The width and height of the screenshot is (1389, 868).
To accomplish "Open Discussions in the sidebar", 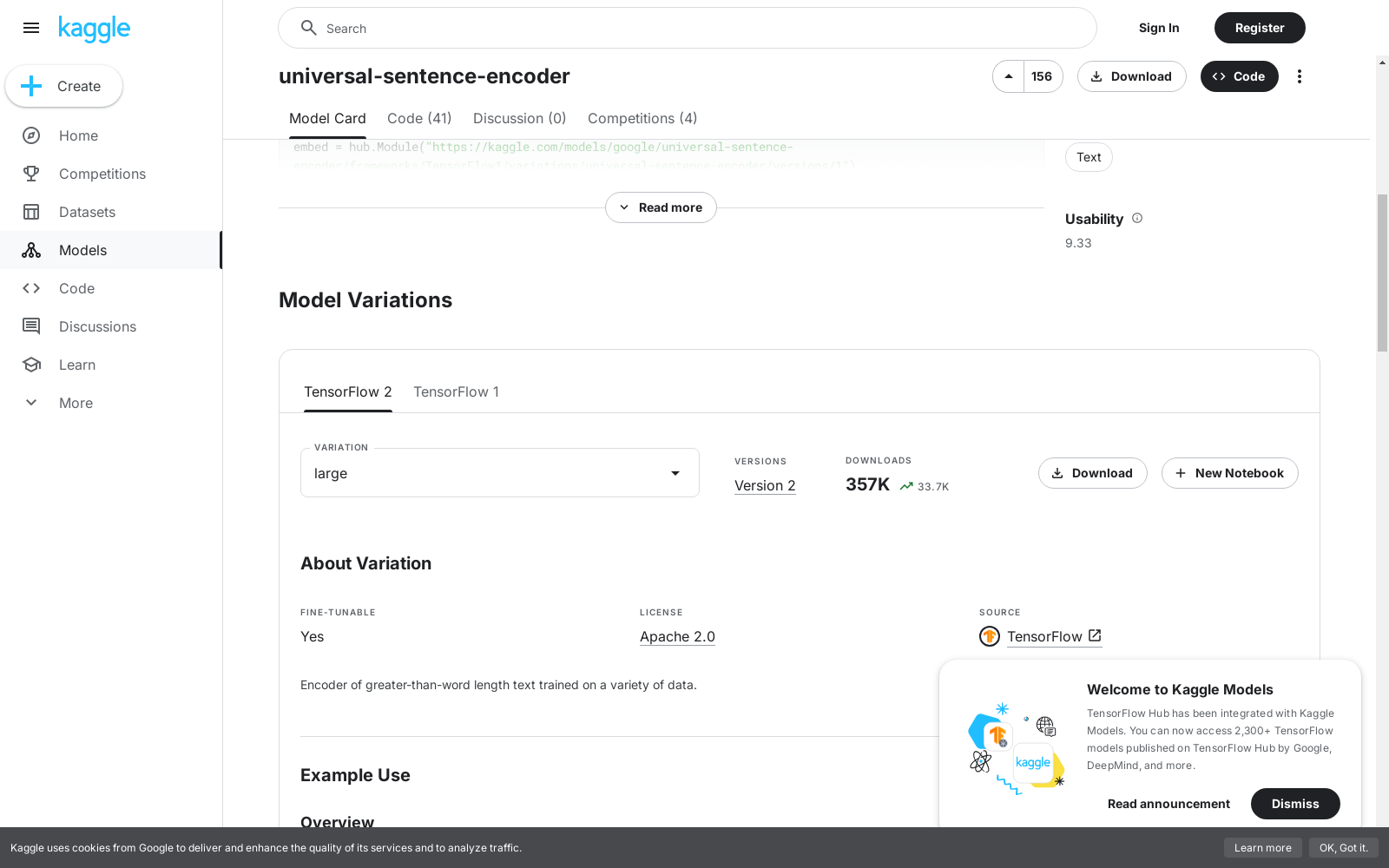I will [111, 326].
